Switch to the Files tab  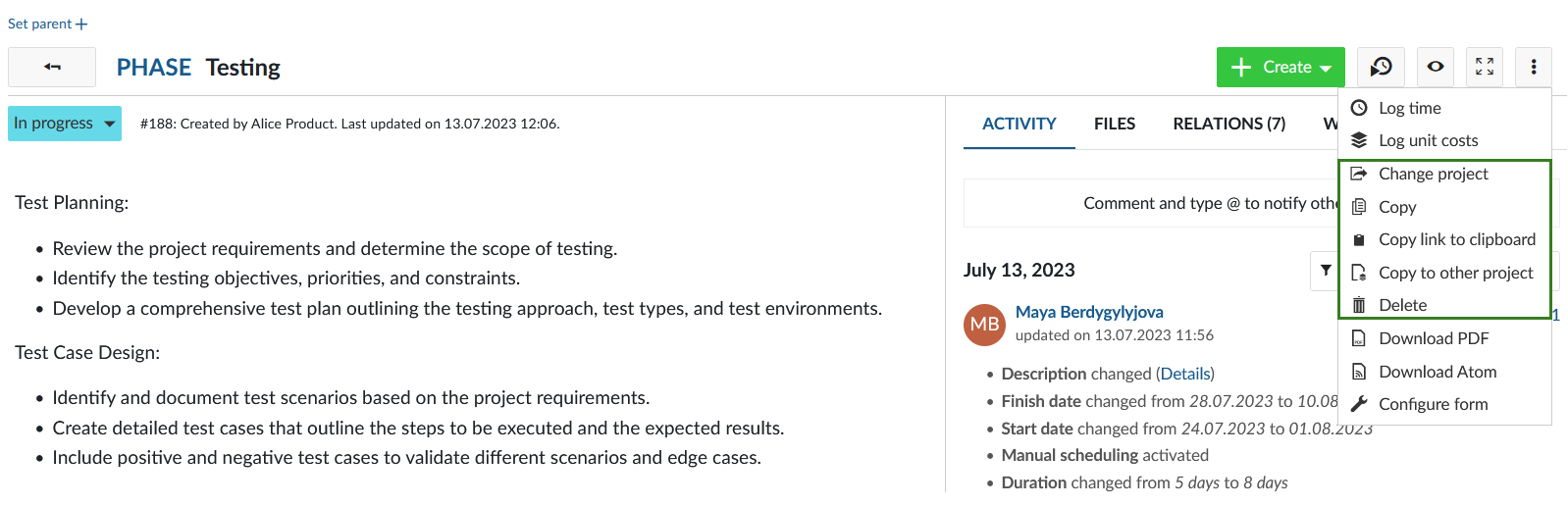[1114, 124]
